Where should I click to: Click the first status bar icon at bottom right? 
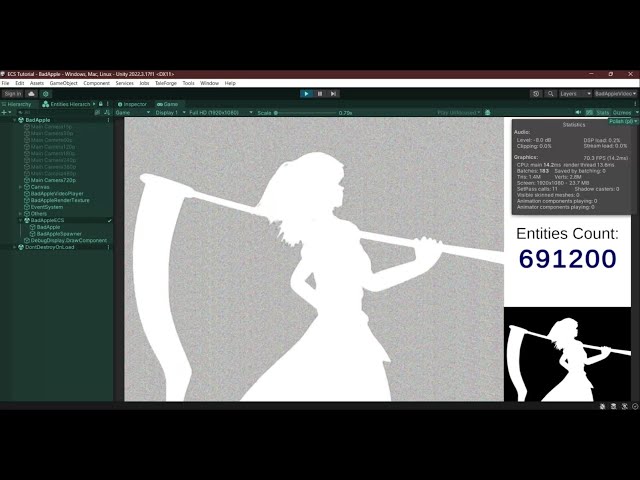point(602,406)
